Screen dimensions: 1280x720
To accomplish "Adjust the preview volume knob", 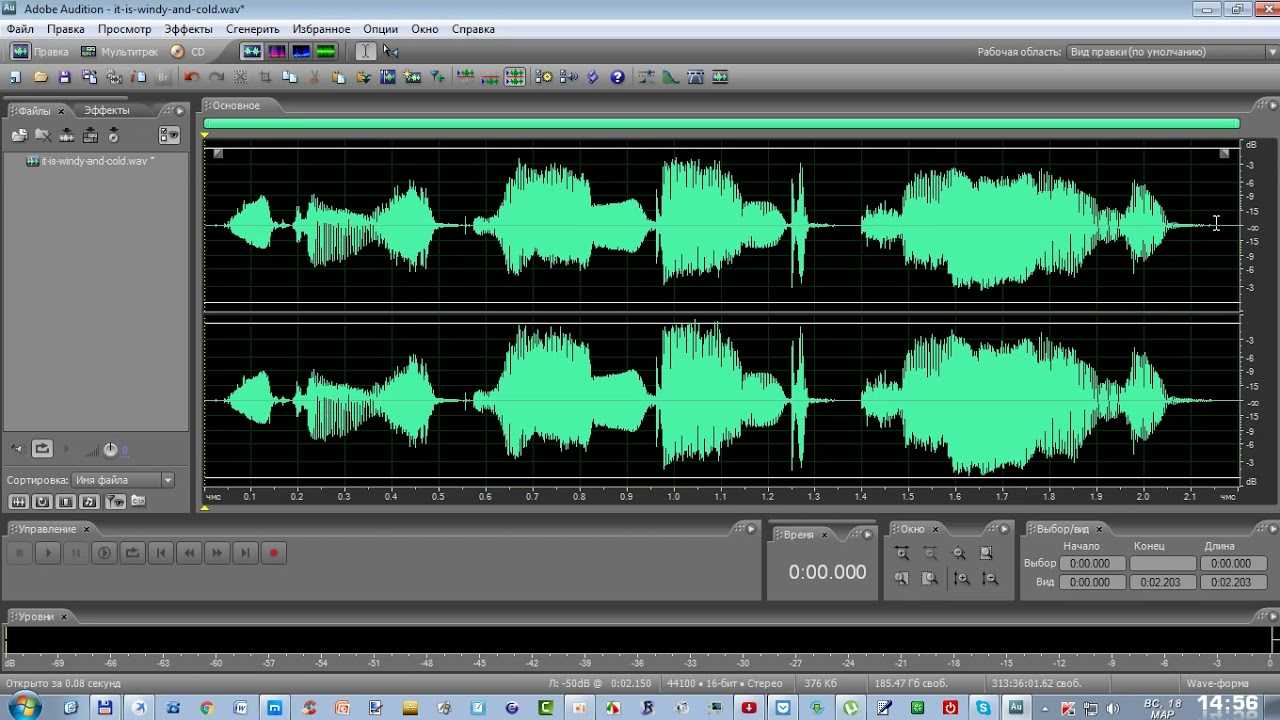I will [110, 450].
